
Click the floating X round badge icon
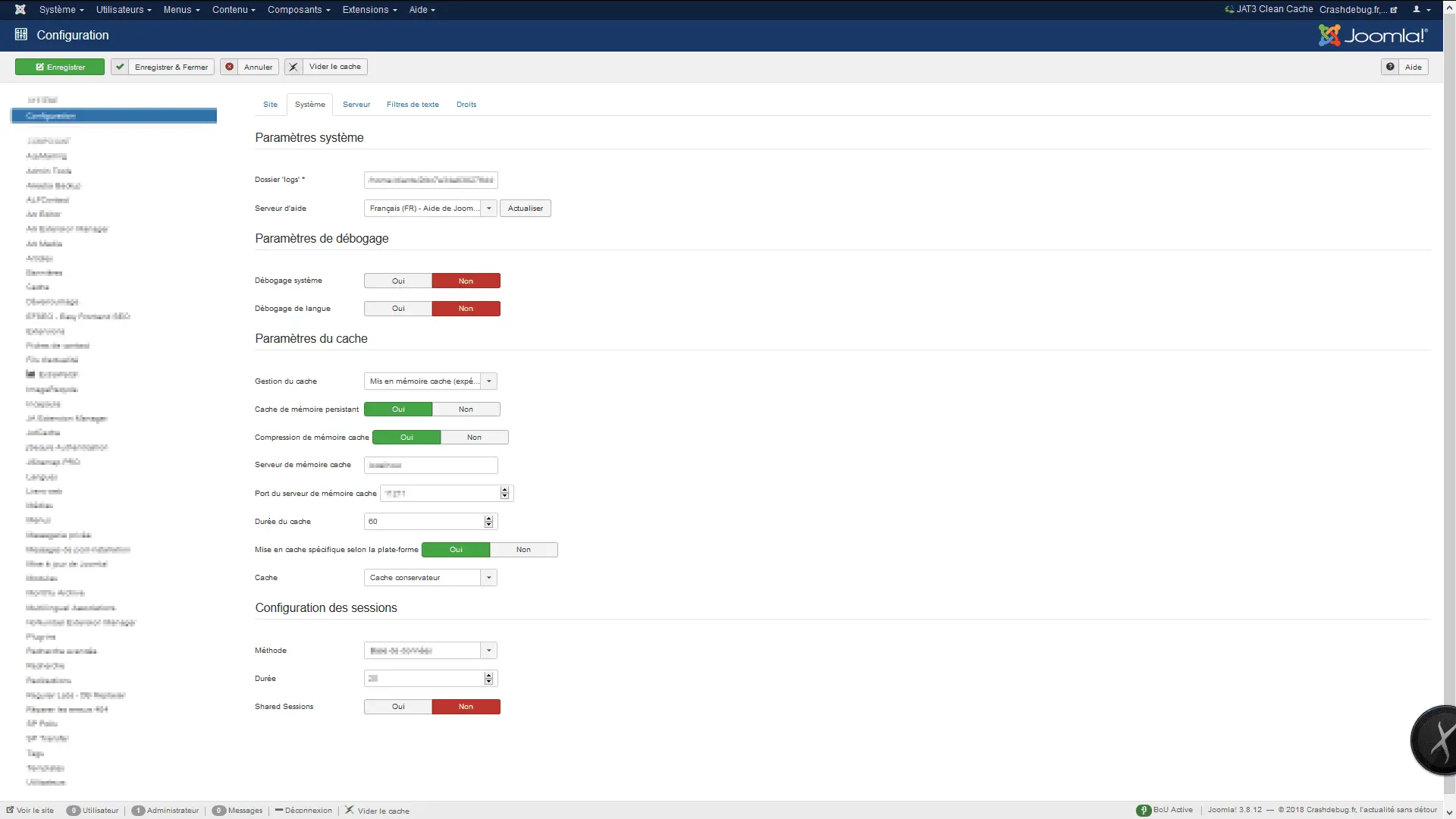[x=1435, y=740]
